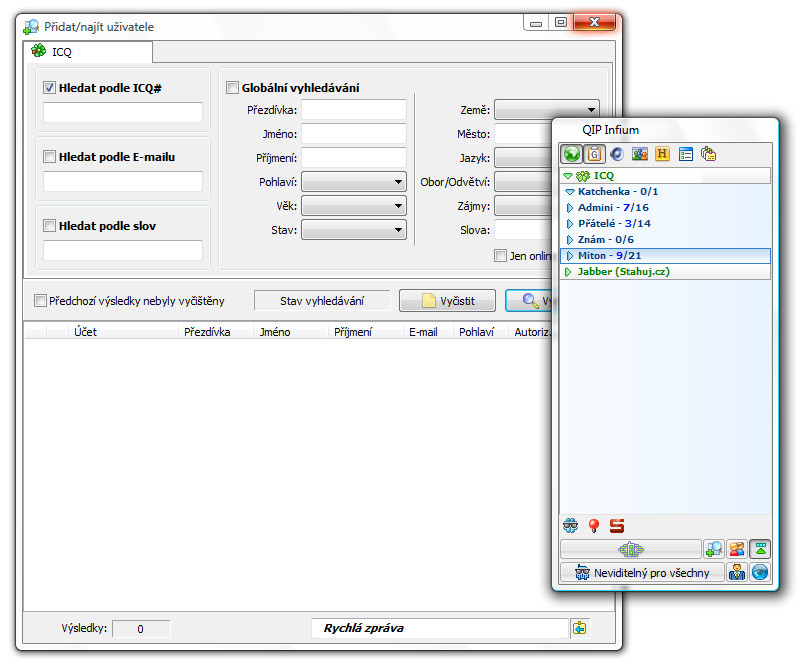The height and width of the screenshot is (671, 798).
Task: Click the blue eye visibility icon in QIP
Action: (760, 573)
